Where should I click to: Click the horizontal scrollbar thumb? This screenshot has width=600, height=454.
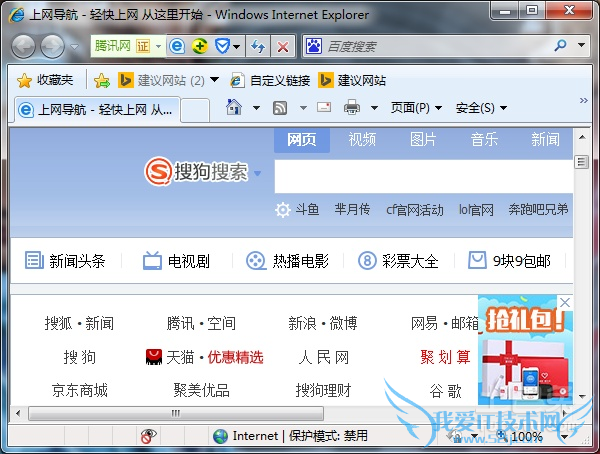coord(176,413)
